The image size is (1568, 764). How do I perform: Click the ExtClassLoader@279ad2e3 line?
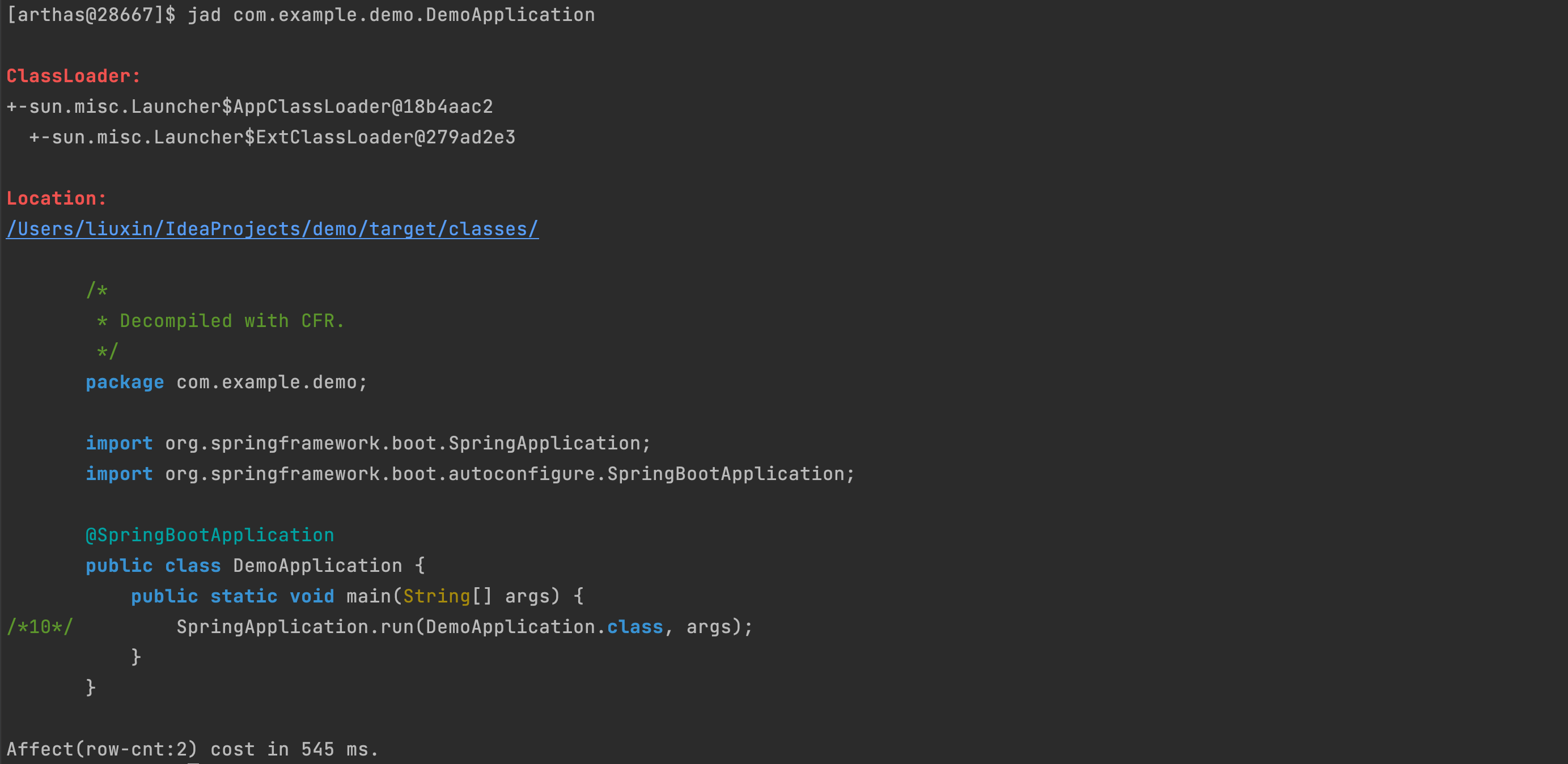point(272,137)
